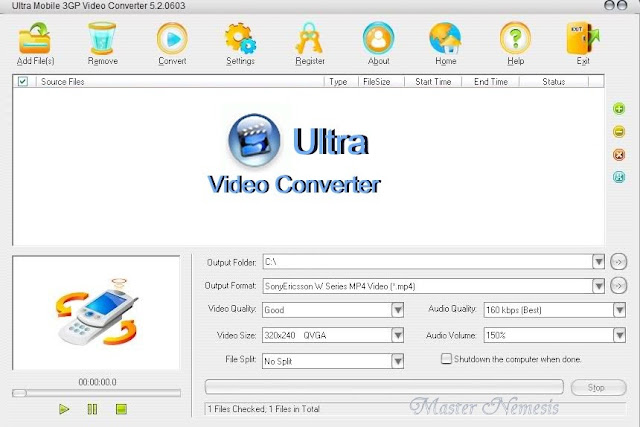The height and width of the screenshot is (427, 640).
Task: Click the Exit door icon
Action: (x=583, y=38)
